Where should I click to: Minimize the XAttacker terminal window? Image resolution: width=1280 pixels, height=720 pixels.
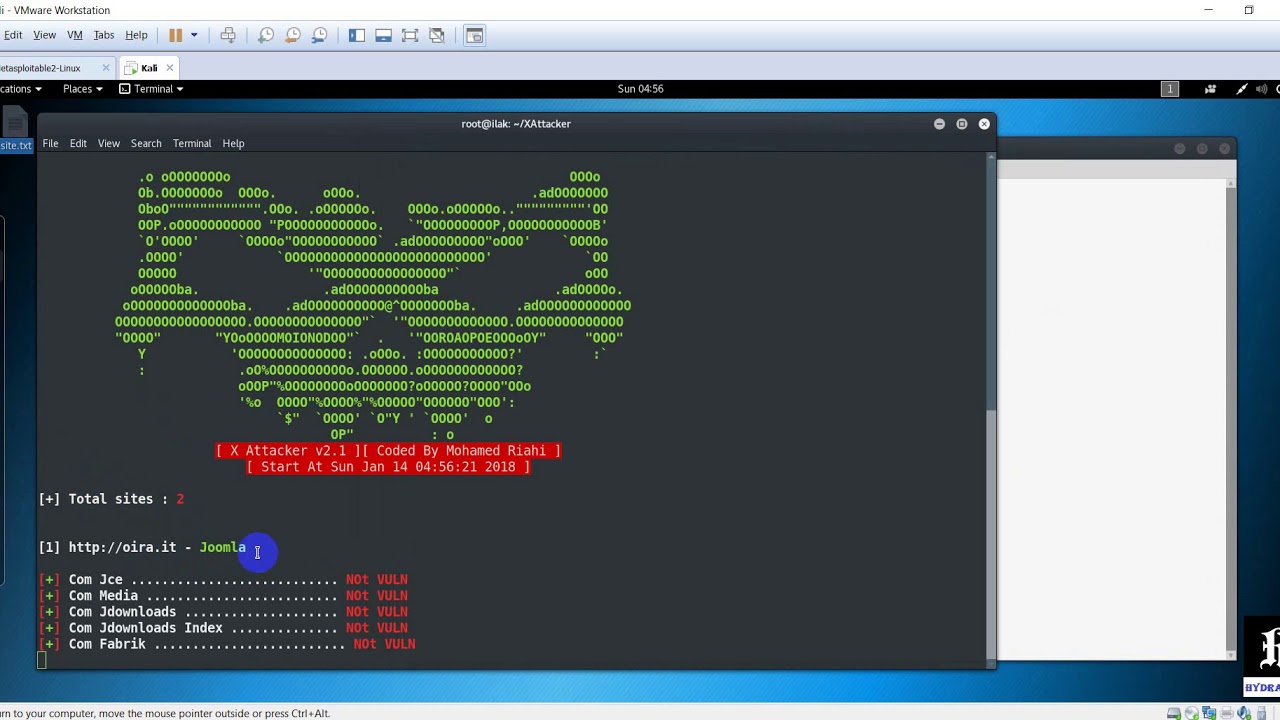pyautogui.click(x=939, y=124)
